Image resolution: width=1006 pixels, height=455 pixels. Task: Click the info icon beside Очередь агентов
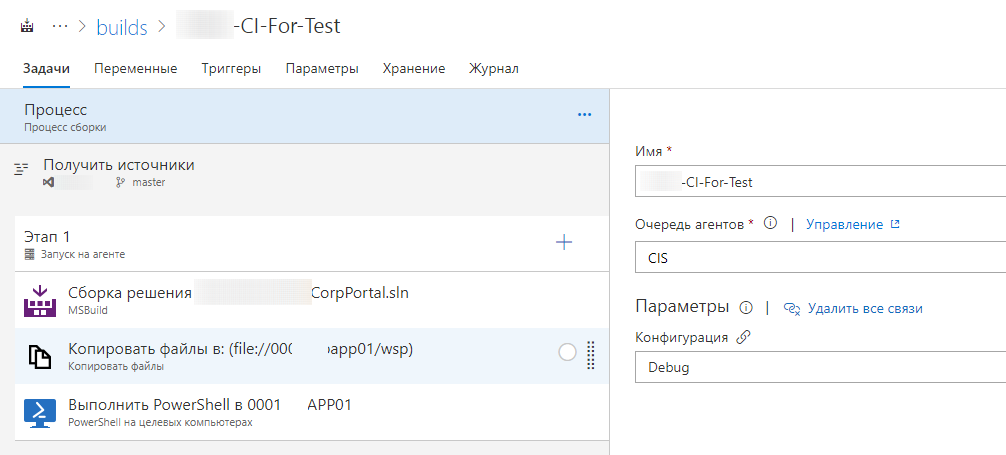click(770, 224)
